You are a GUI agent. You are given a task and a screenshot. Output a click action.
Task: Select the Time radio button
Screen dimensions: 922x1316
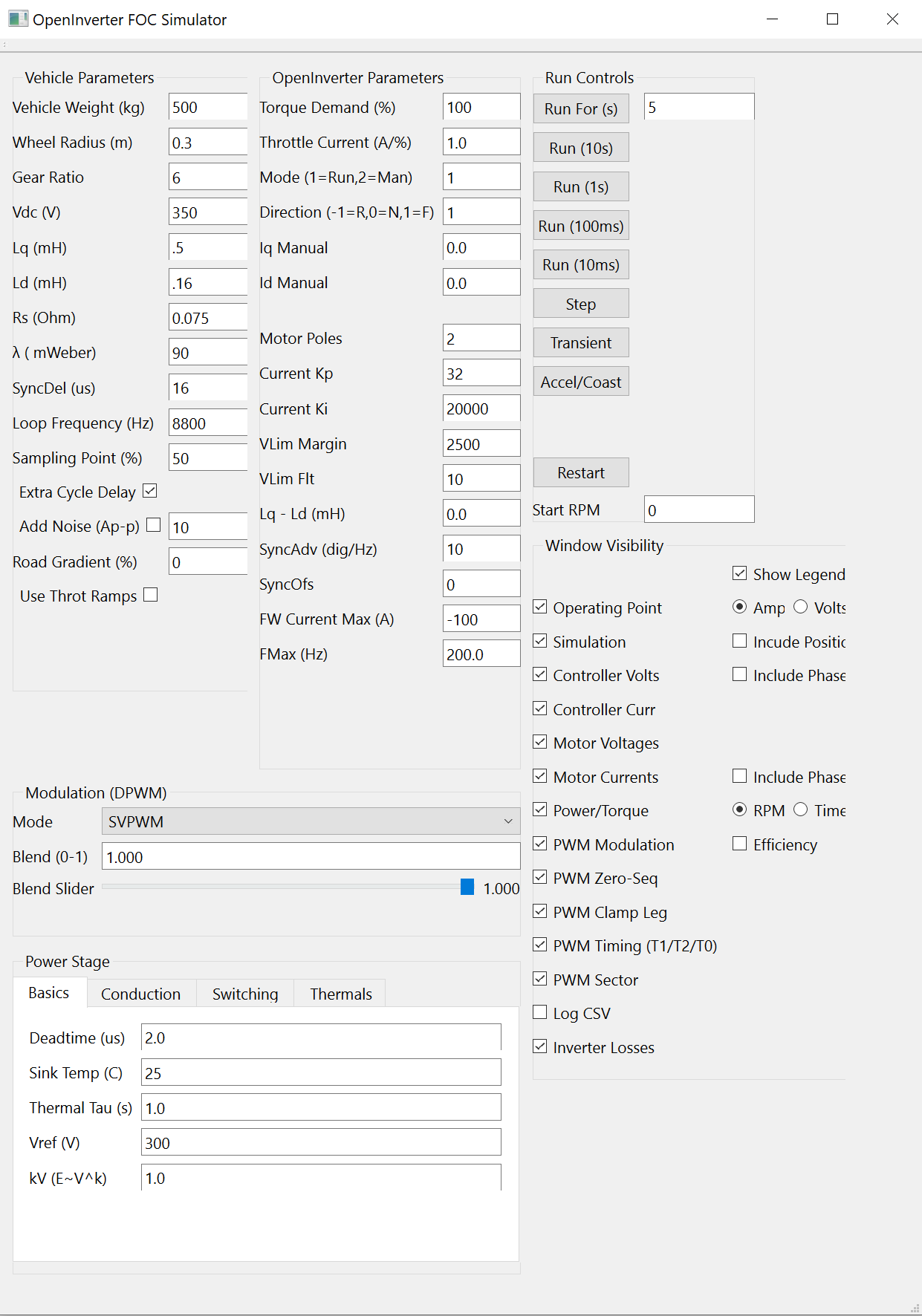(800, 810)
